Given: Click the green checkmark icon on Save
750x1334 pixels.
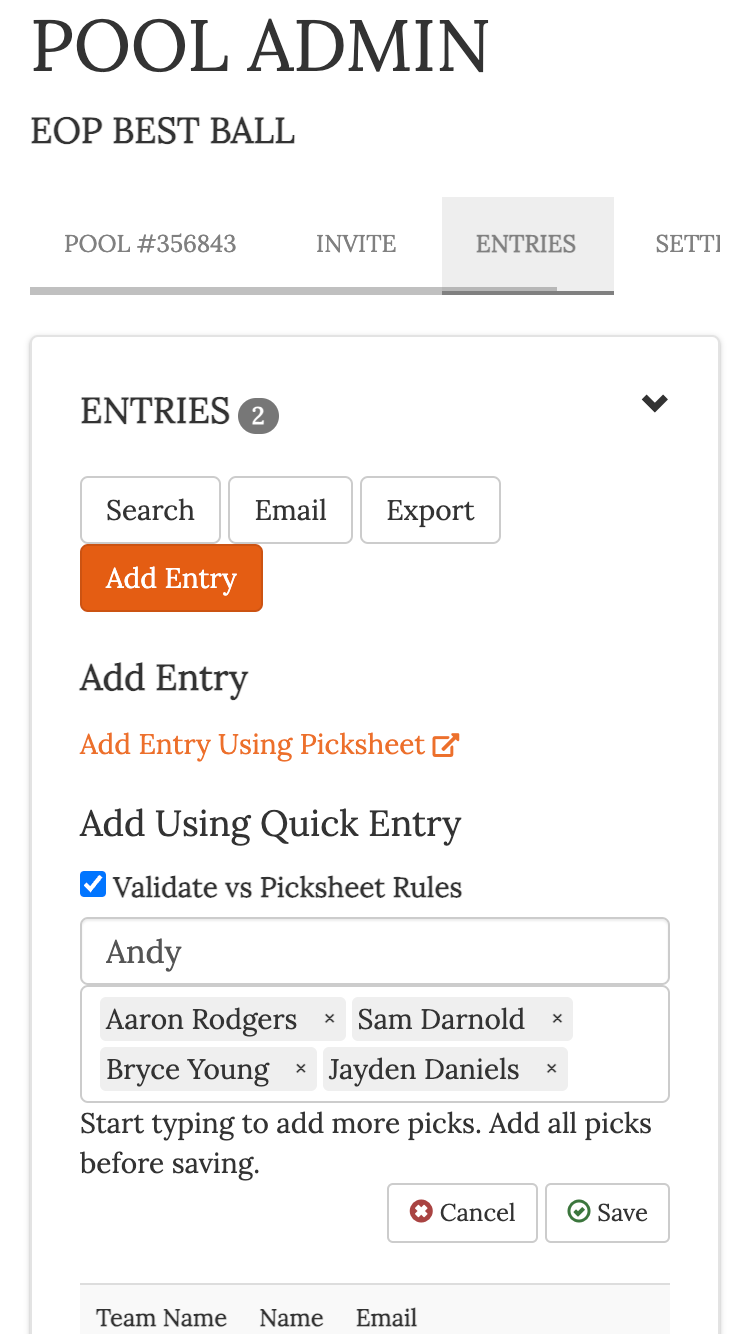Looking at the screenshot, I should 579,1211.
